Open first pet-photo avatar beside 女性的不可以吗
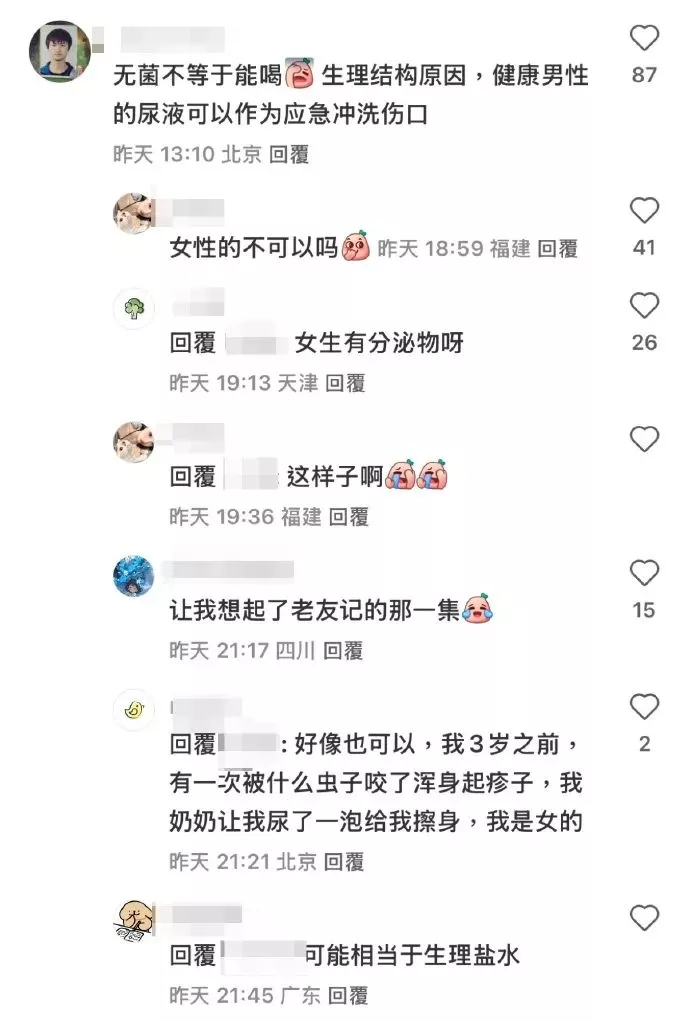The image size is (690, 1021). click(134, 213)
